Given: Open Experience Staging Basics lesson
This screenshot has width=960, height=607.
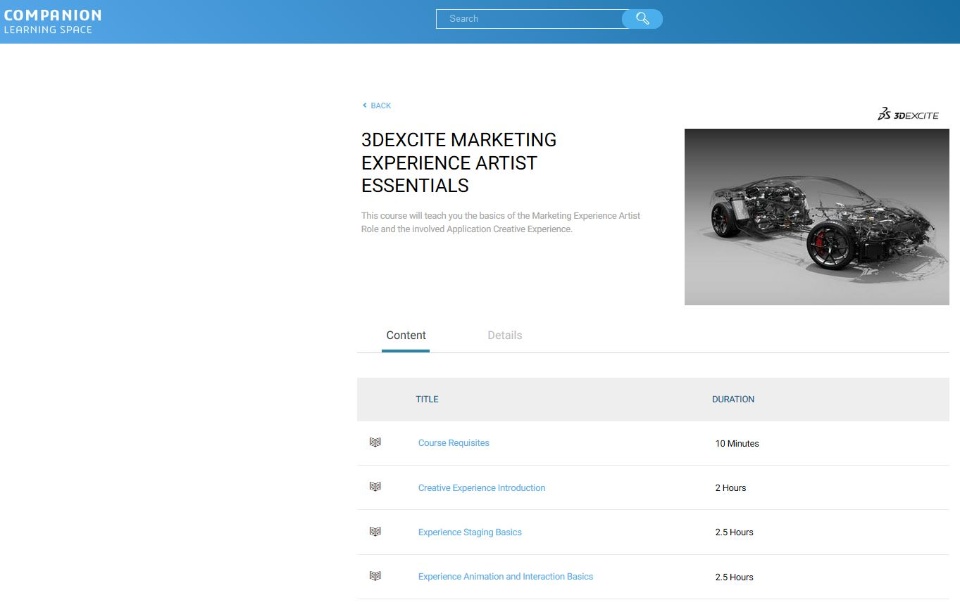Looking at the screenshot, I should [470, 532].
